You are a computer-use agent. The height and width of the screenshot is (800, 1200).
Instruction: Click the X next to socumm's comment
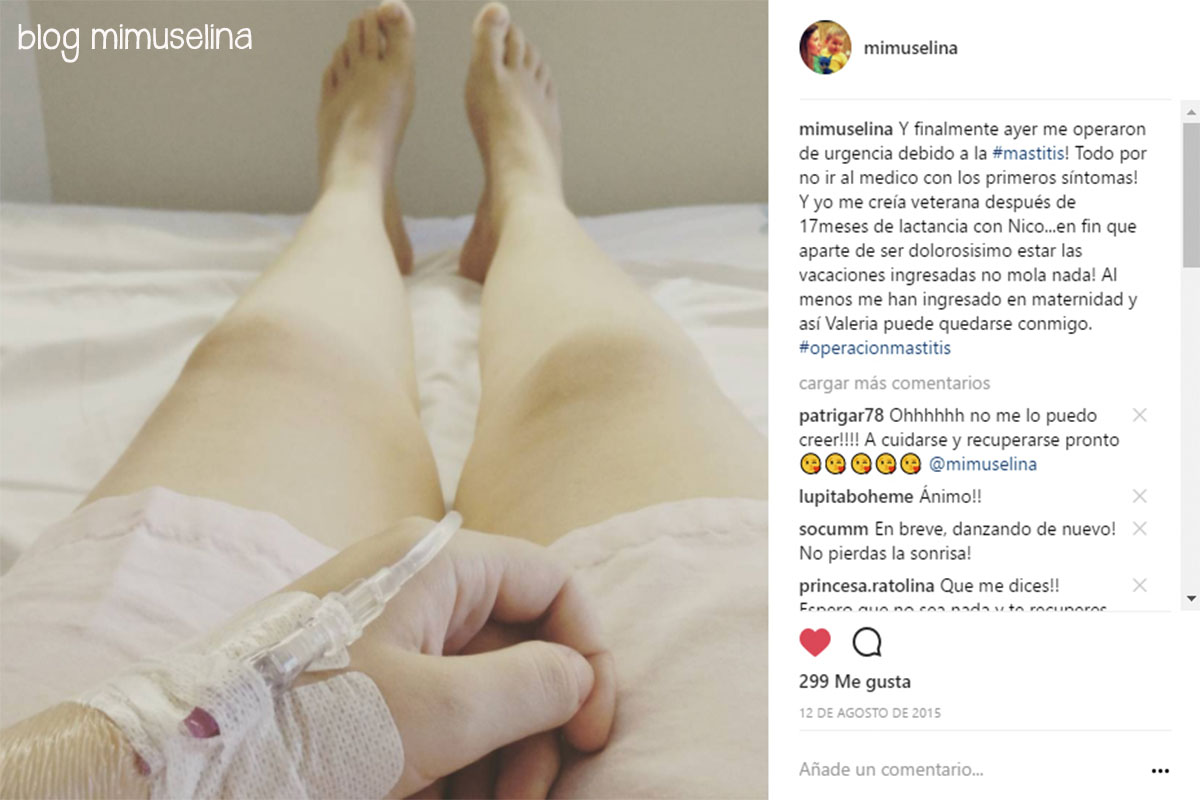1139,528
